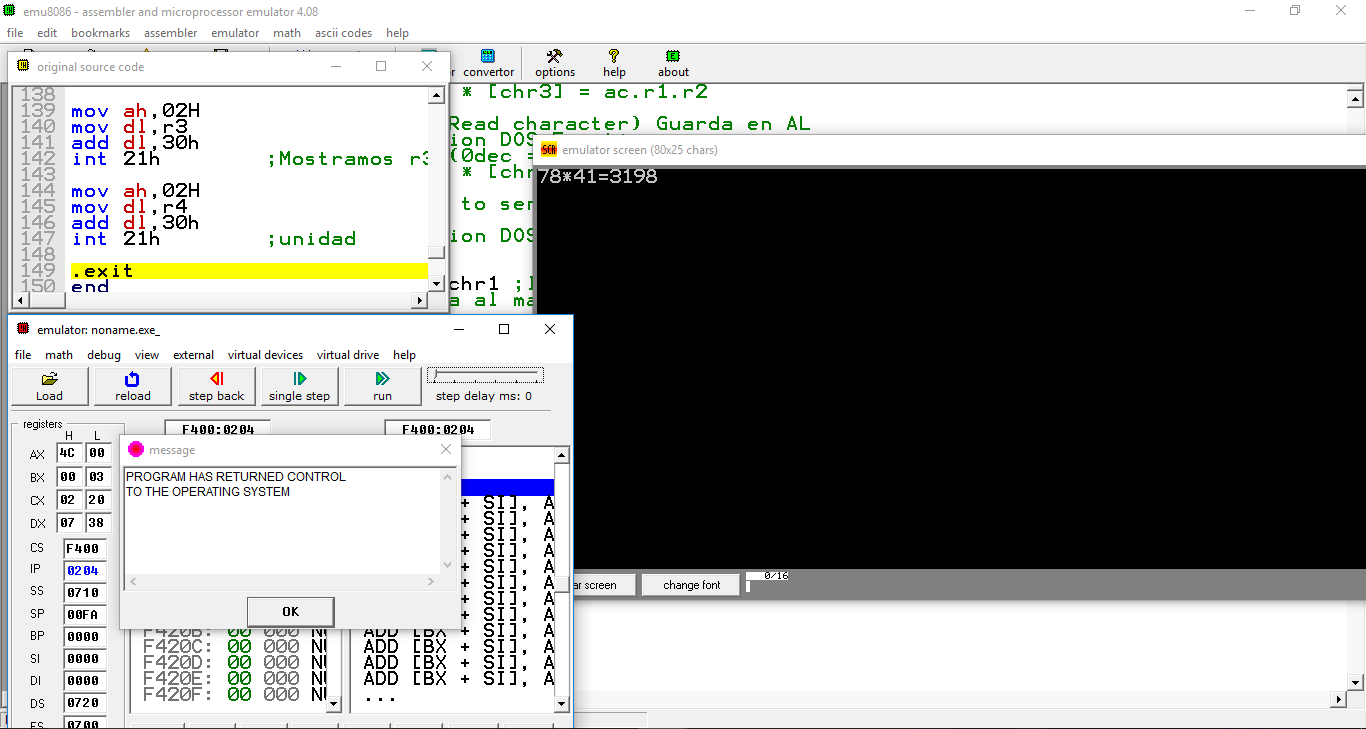Click change font button on emulator screen
The width and height of the screenshot is (1366, 729).
tap(691, 585)
